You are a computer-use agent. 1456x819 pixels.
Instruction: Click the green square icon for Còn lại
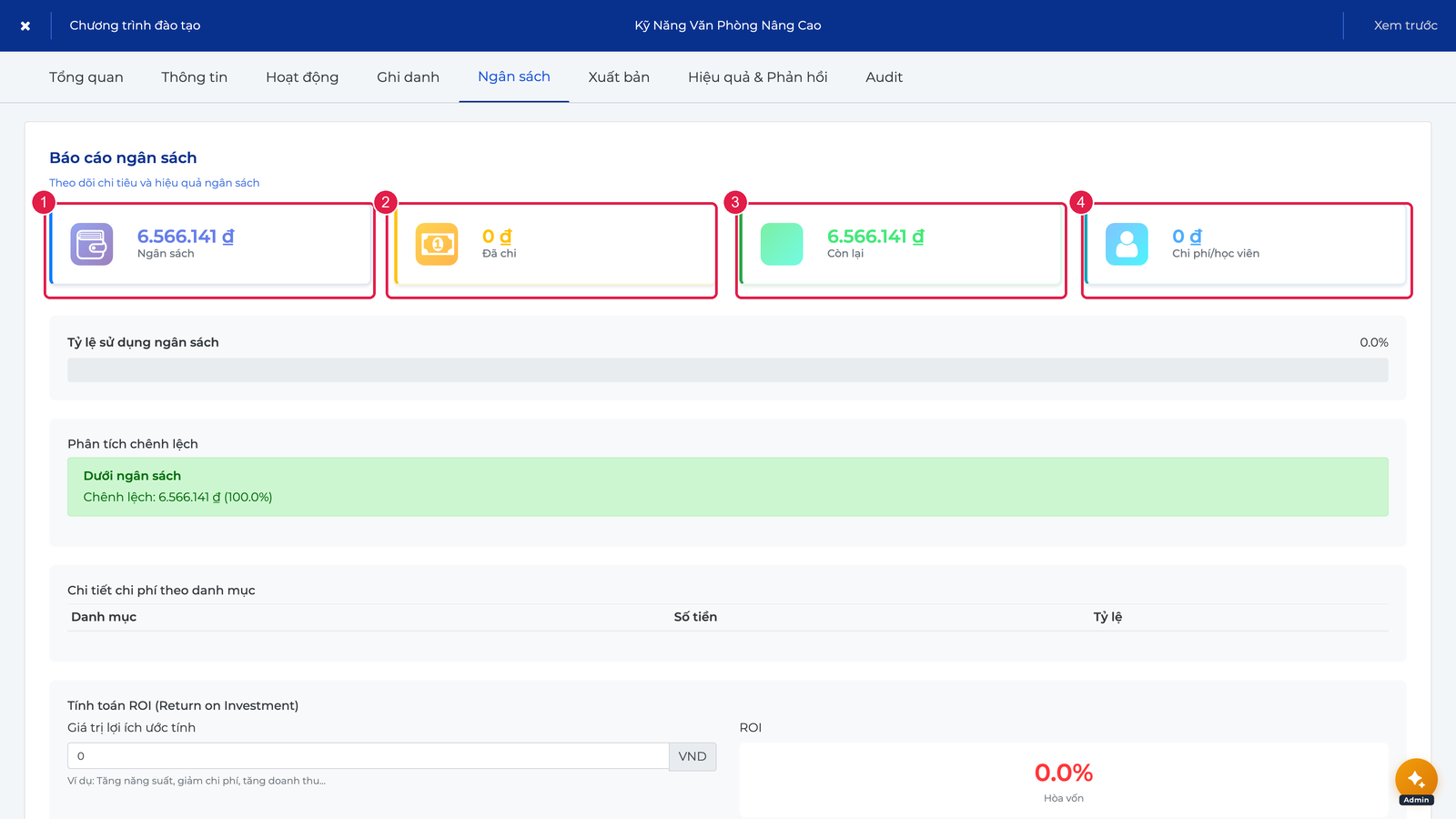(782, 244)
